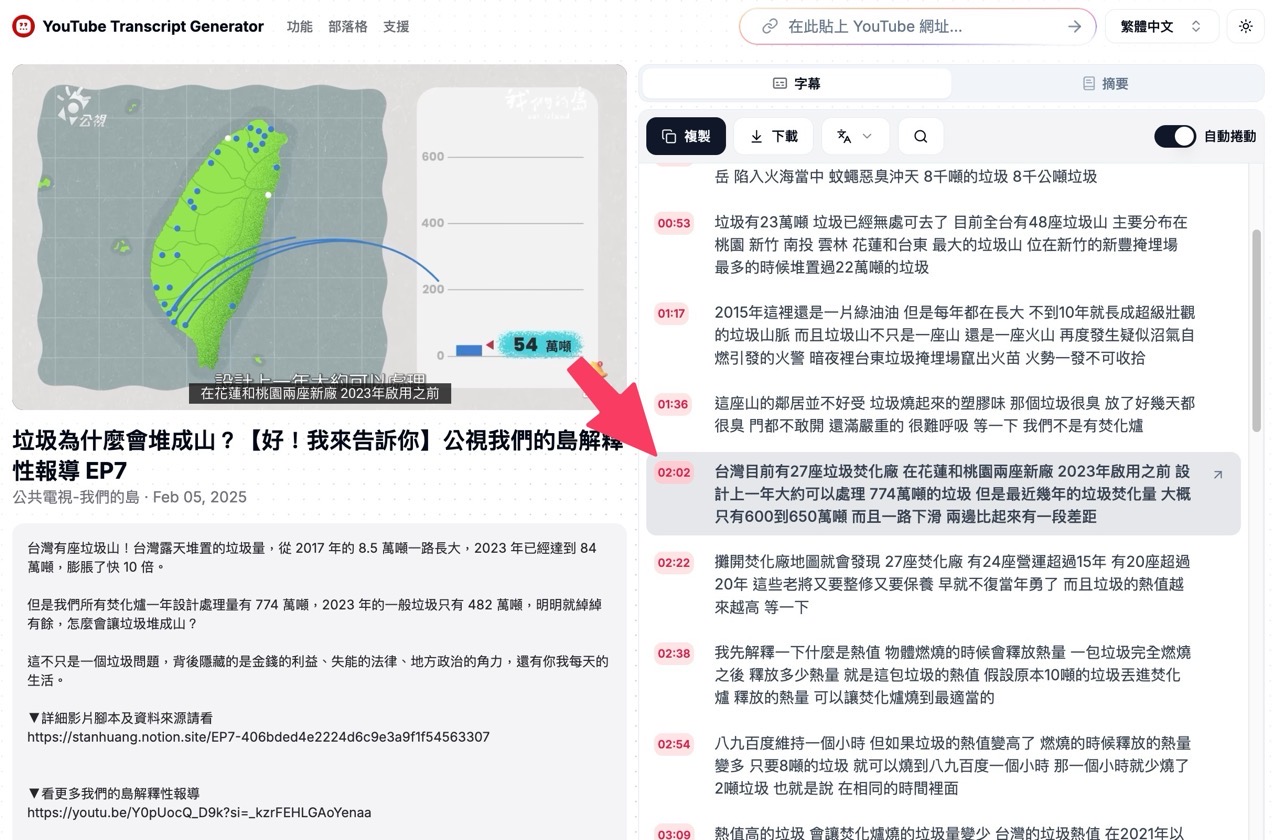The height and width of the screenshot is (840, 1280).
Task: Click the 複製 copy button
Action: coord(686,136)
